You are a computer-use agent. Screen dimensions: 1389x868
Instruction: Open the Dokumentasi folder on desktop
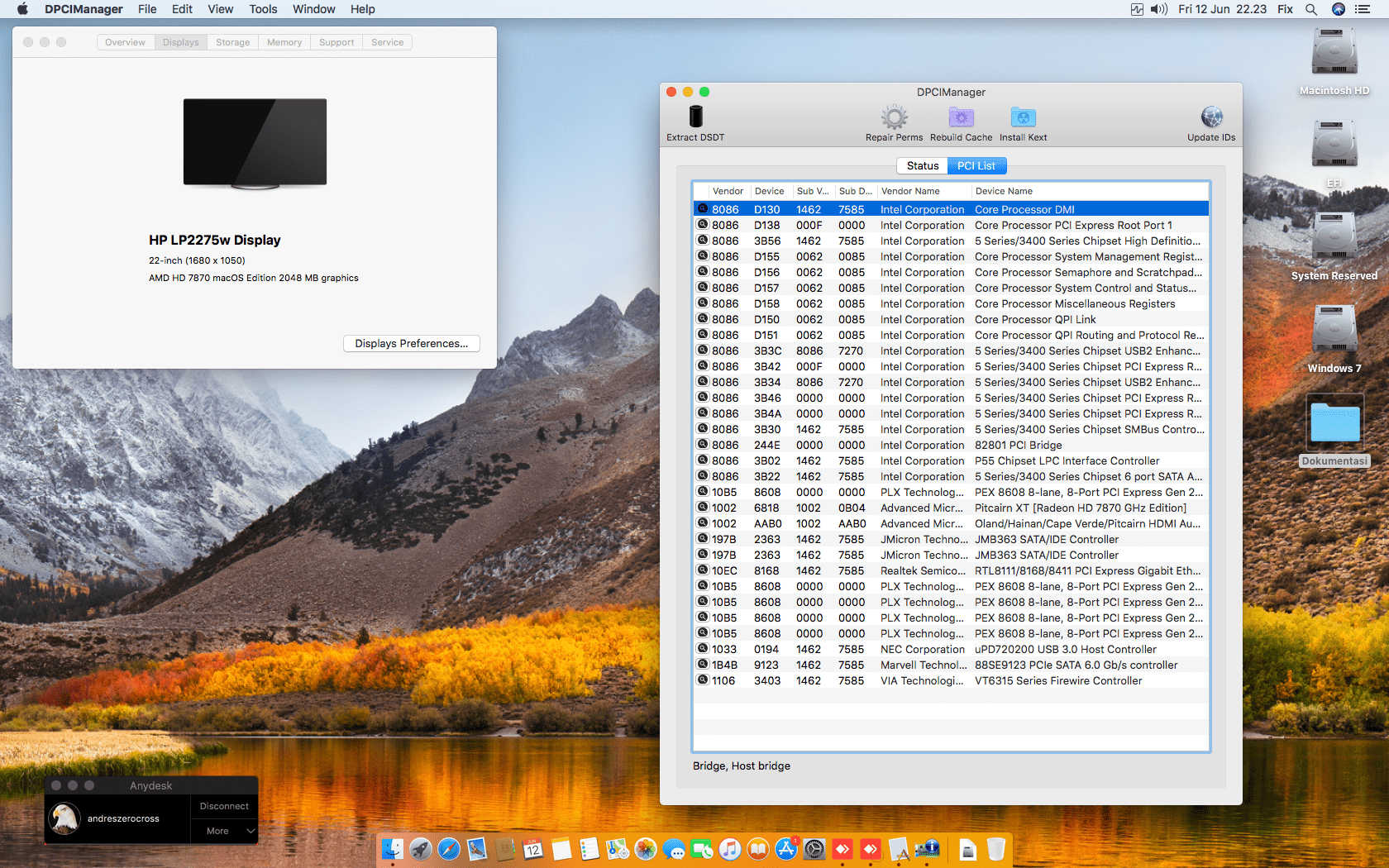[1334, 423]
